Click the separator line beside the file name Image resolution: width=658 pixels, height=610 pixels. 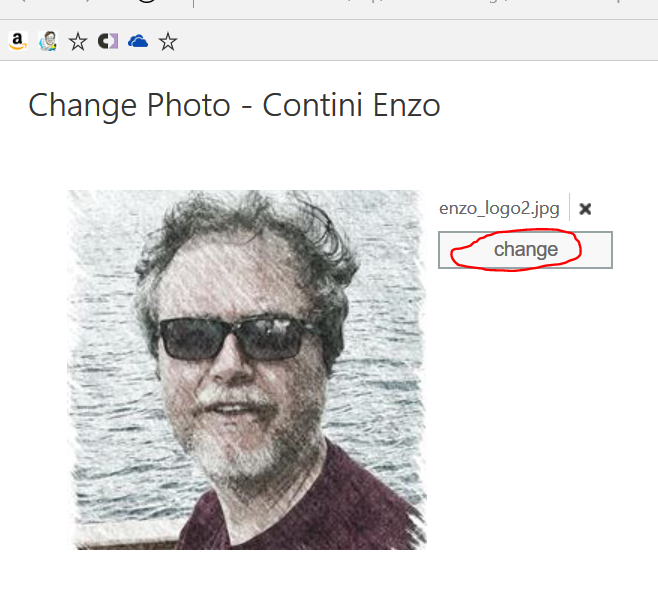(570, 208)
